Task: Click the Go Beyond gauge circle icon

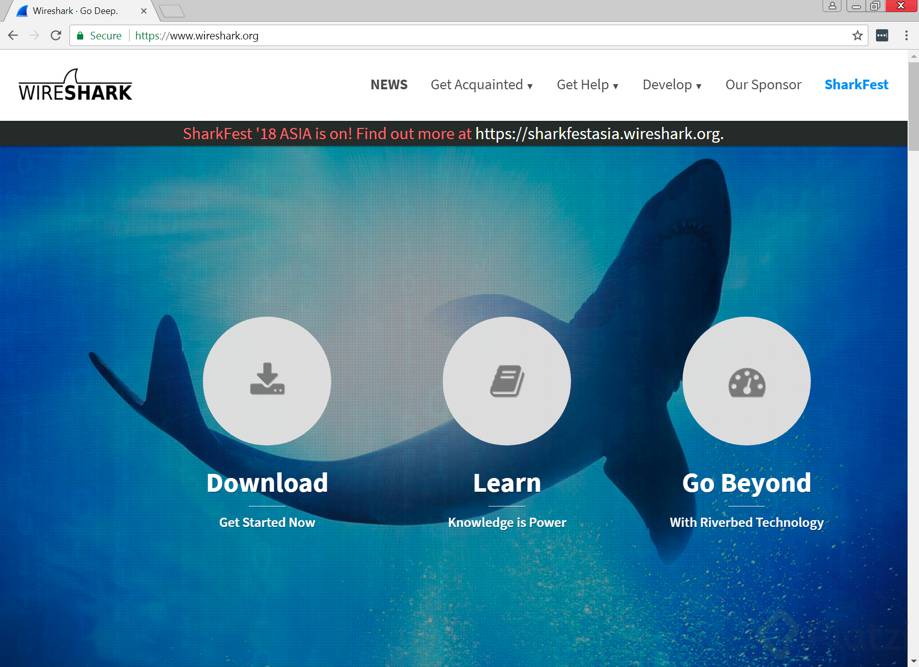Action: 747,381
